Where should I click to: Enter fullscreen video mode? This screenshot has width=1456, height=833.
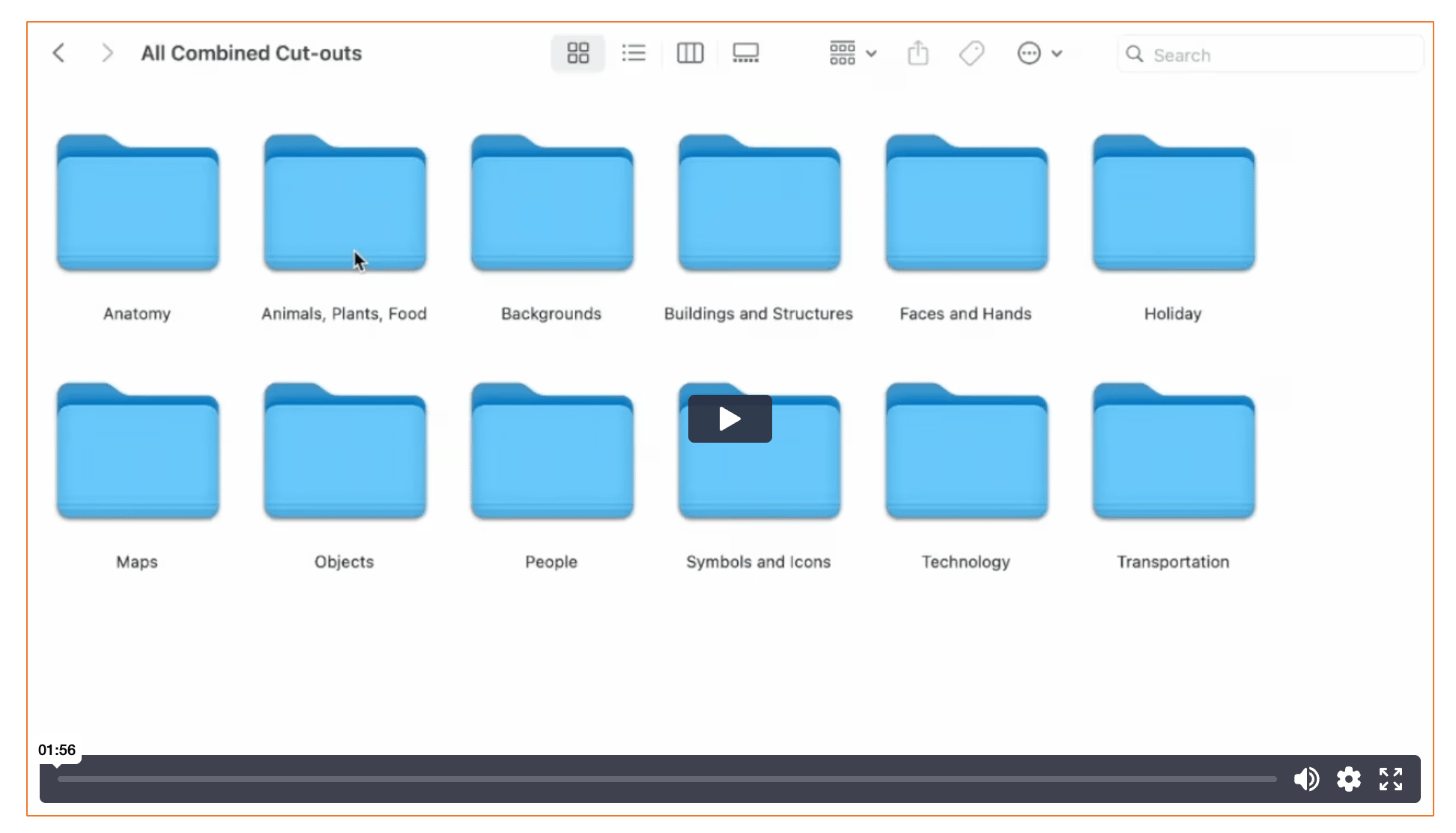(1391, 779)
